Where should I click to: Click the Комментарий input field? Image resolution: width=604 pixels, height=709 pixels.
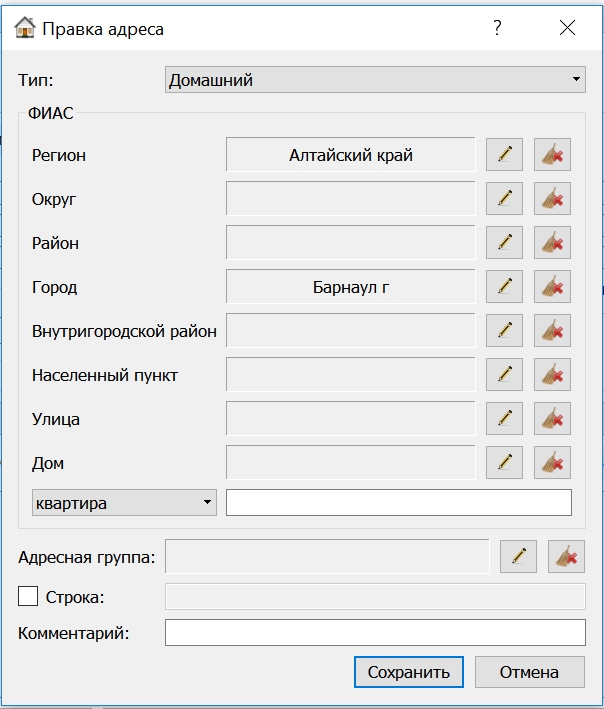[x=375, y=632]
